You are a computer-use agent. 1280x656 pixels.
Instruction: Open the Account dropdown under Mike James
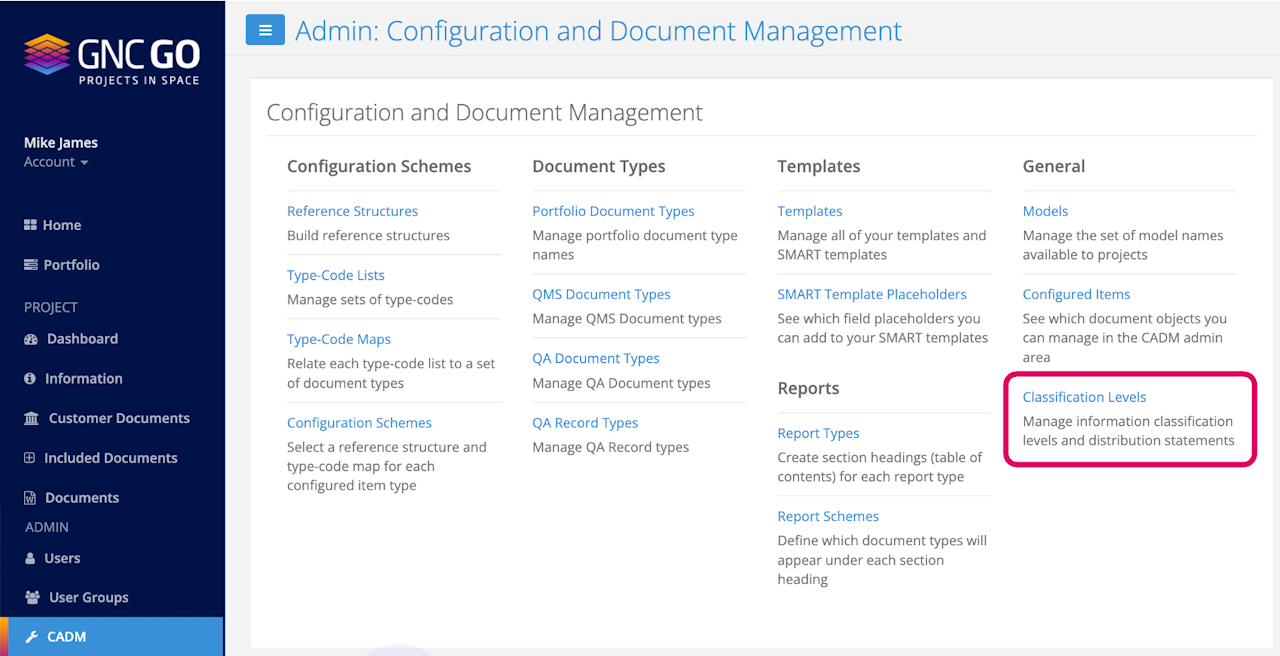(56, 162)
